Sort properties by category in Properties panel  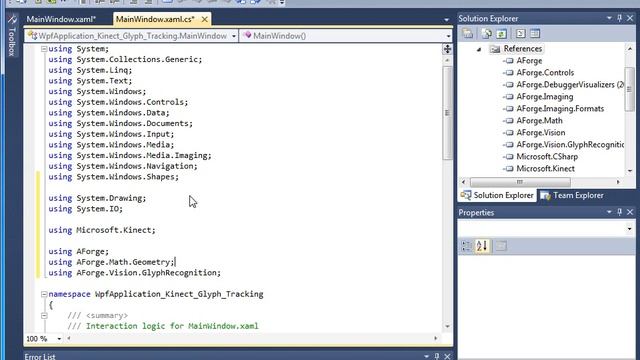(x=467, y=246)
